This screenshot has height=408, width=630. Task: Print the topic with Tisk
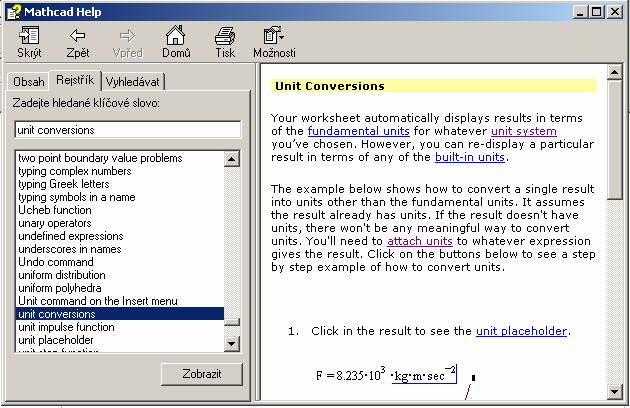225,42
